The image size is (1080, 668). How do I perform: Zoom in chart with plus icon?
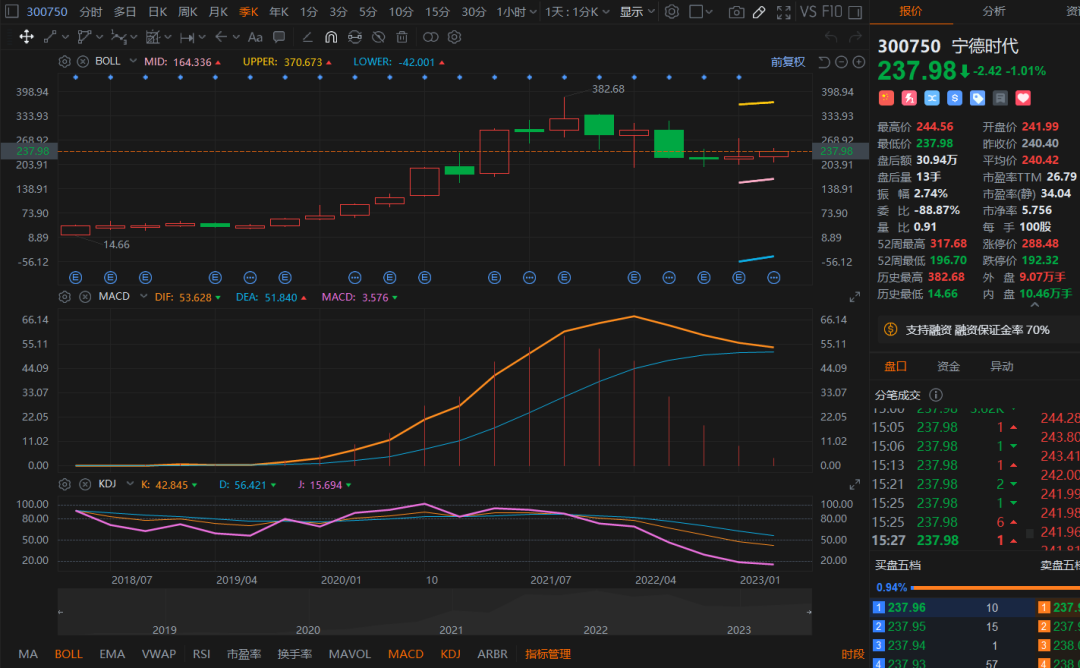pyautogui.click(x=857, y=62)
